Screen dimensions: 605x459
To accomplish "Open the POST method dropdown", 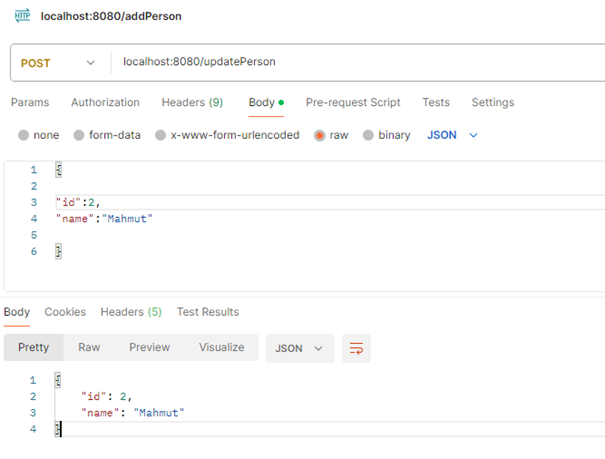I will 59,62.
